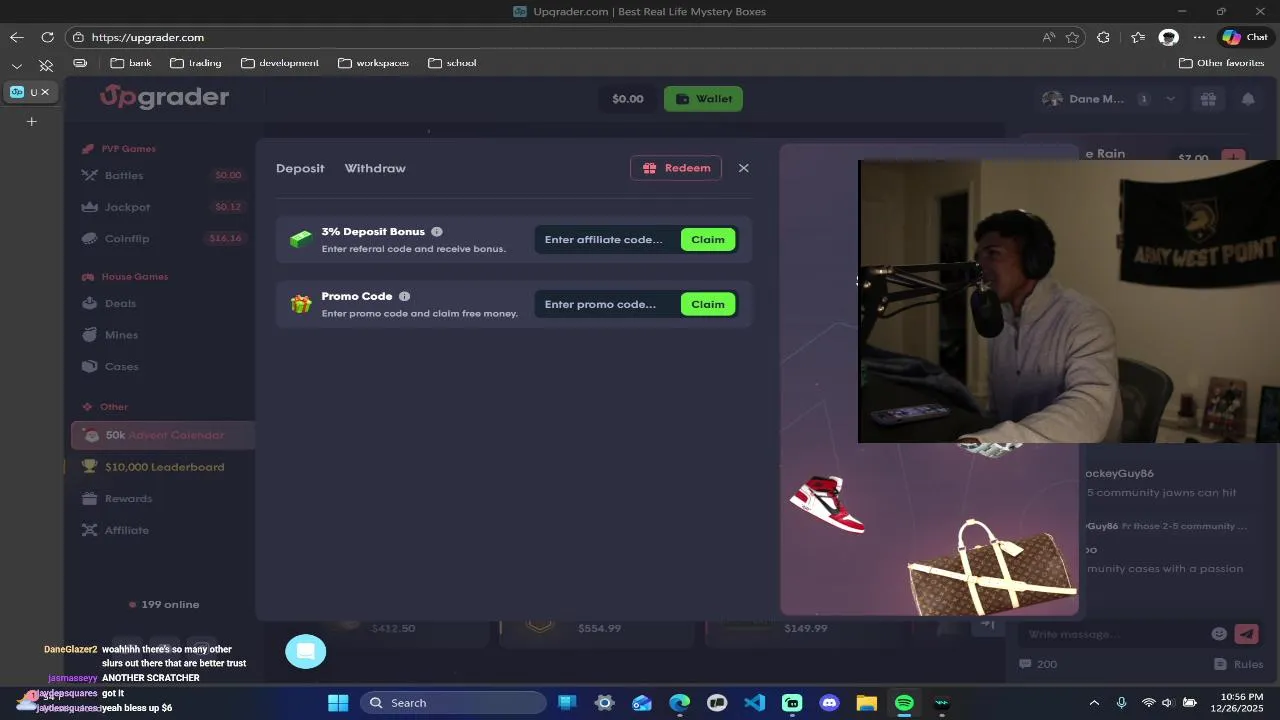1280x720 pixels.
Task: Go back with browser back arrow
Action: click(x=17, y=37)
